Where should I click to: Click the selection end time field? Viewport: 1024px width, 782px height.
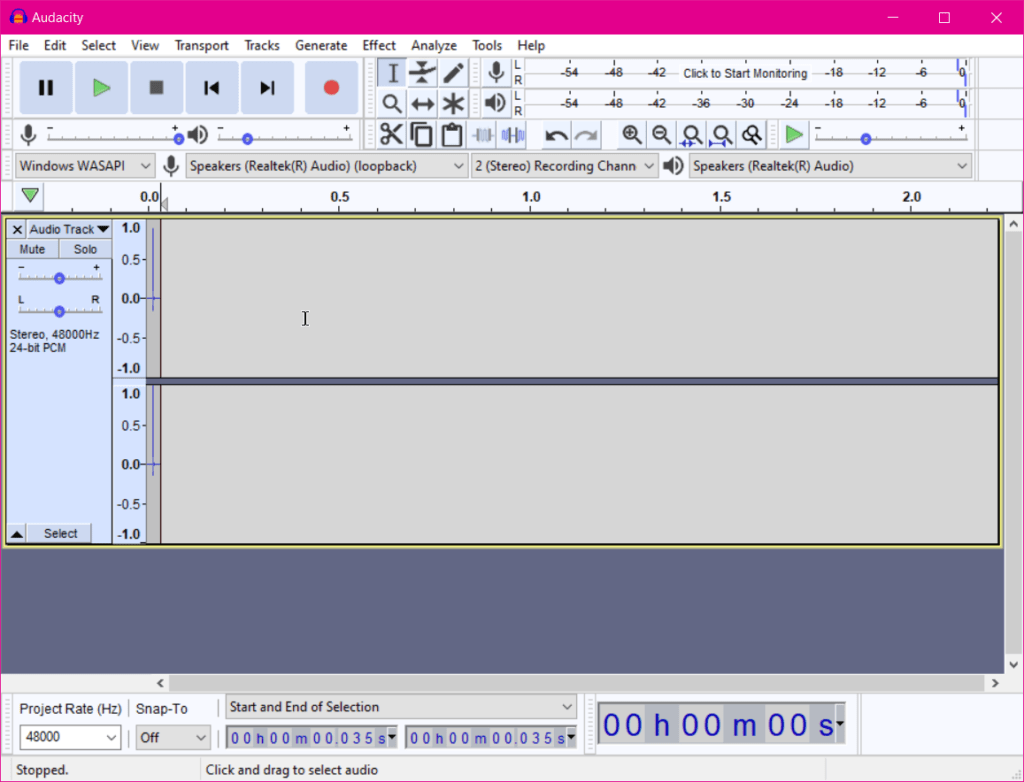coord(490,738)
